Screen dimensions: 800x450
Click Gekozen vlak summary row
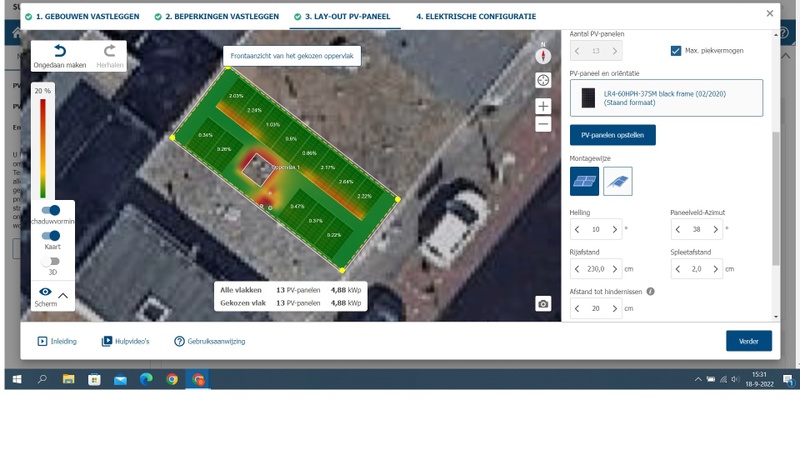click(290, 303)
